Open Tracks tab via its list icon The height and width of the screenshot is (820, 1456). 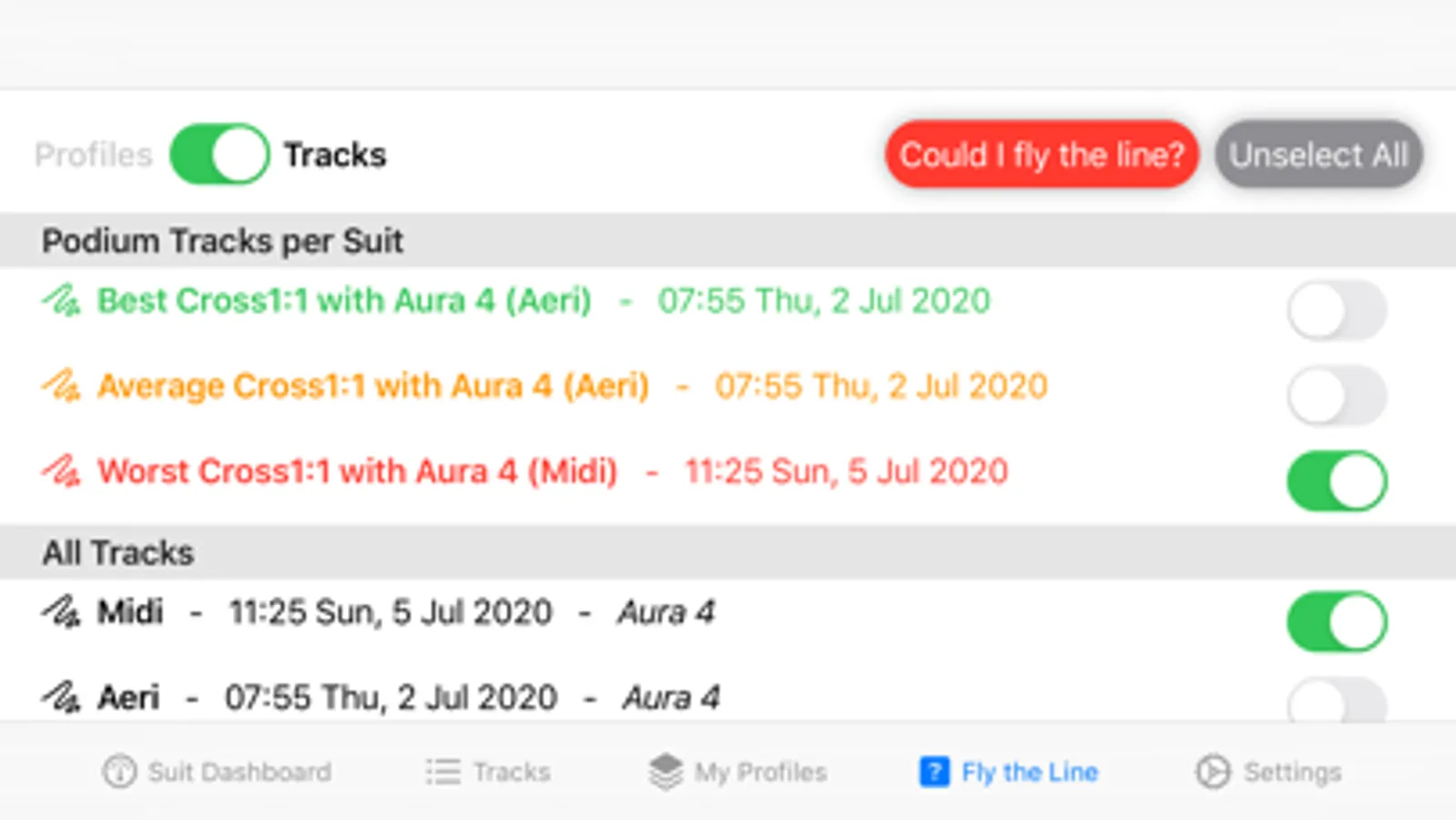click(x=443, y=772)
